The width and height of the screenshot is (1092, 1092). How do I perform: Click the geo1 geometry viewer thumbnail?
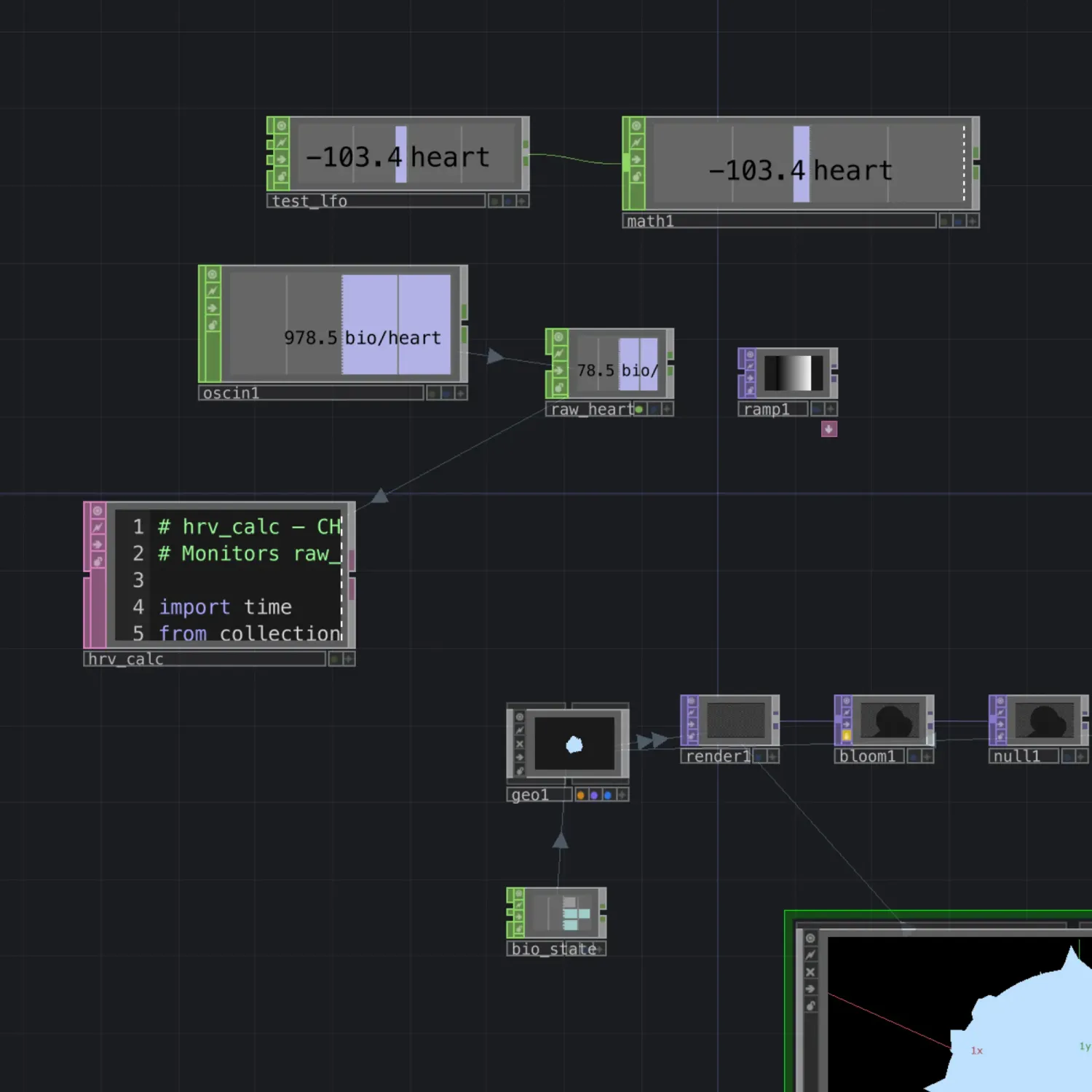(x=574, y=744)
